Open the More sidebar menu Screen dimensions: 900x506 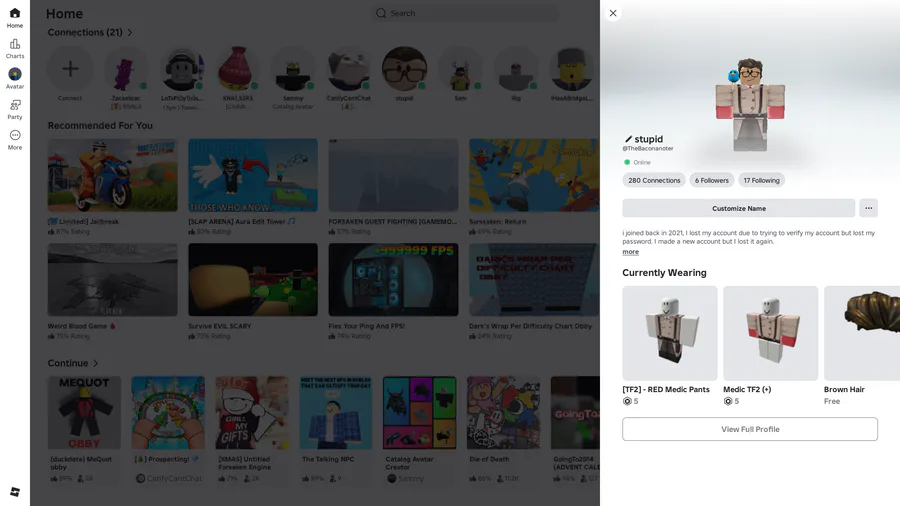pyautogui.click(x=15, y=139)
